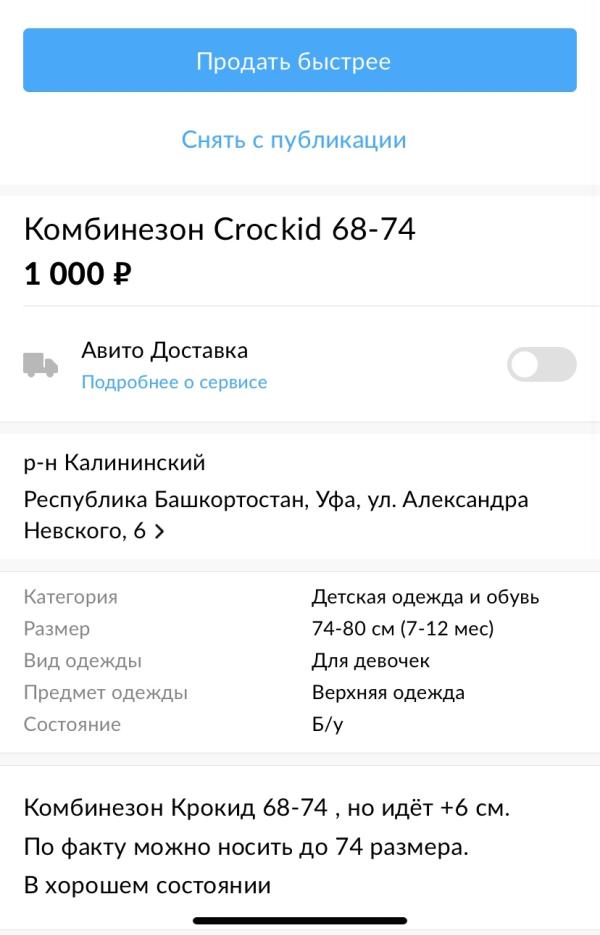Tap the description text about Крокид 68-74

267,808
